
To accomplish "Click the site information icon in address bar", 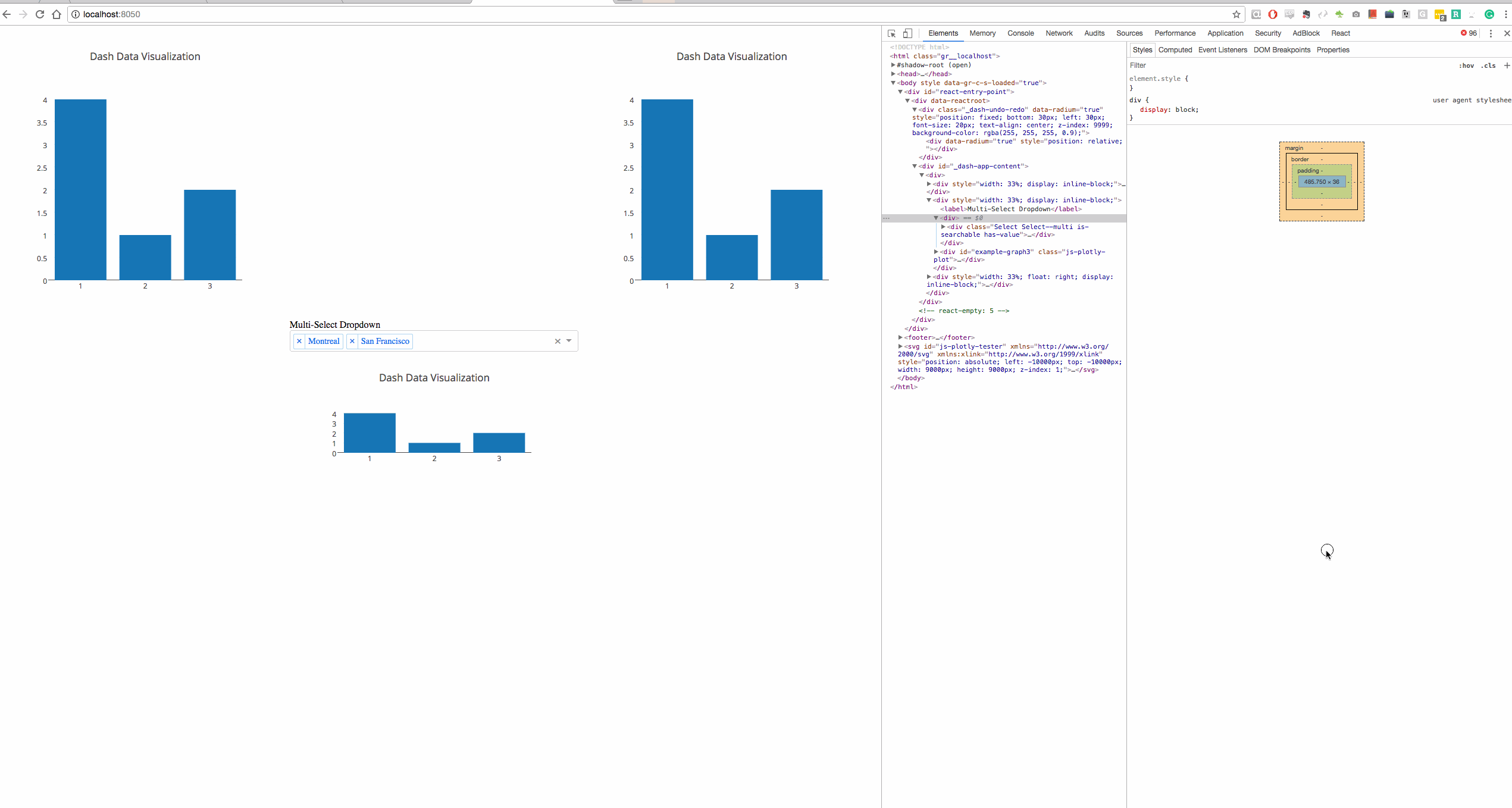I will pyautogui.click(x=76, y=14).
